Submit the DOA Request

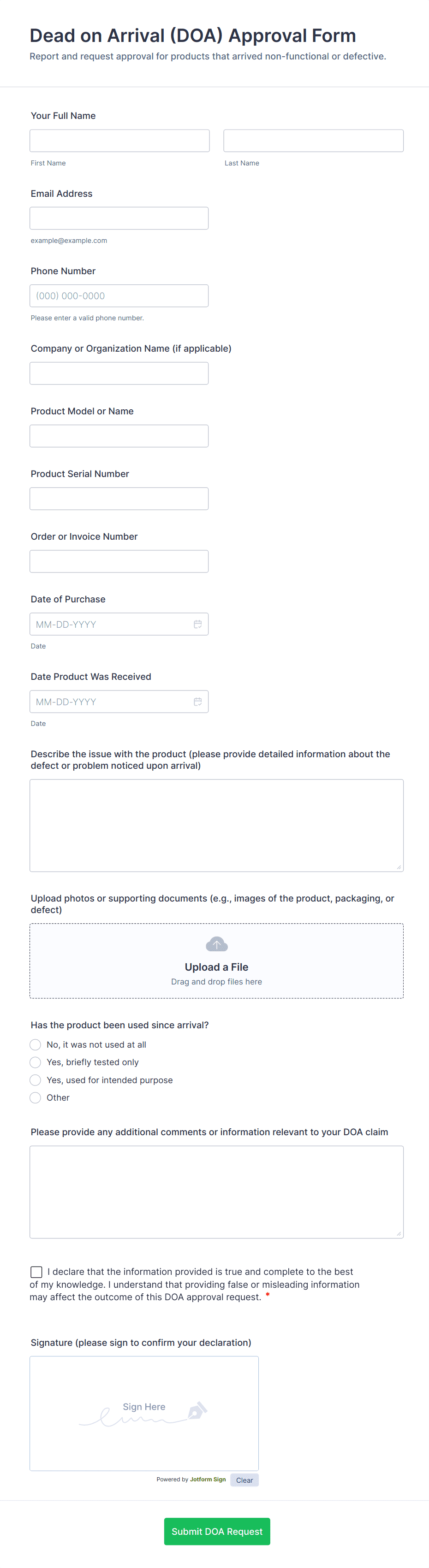217,1532
